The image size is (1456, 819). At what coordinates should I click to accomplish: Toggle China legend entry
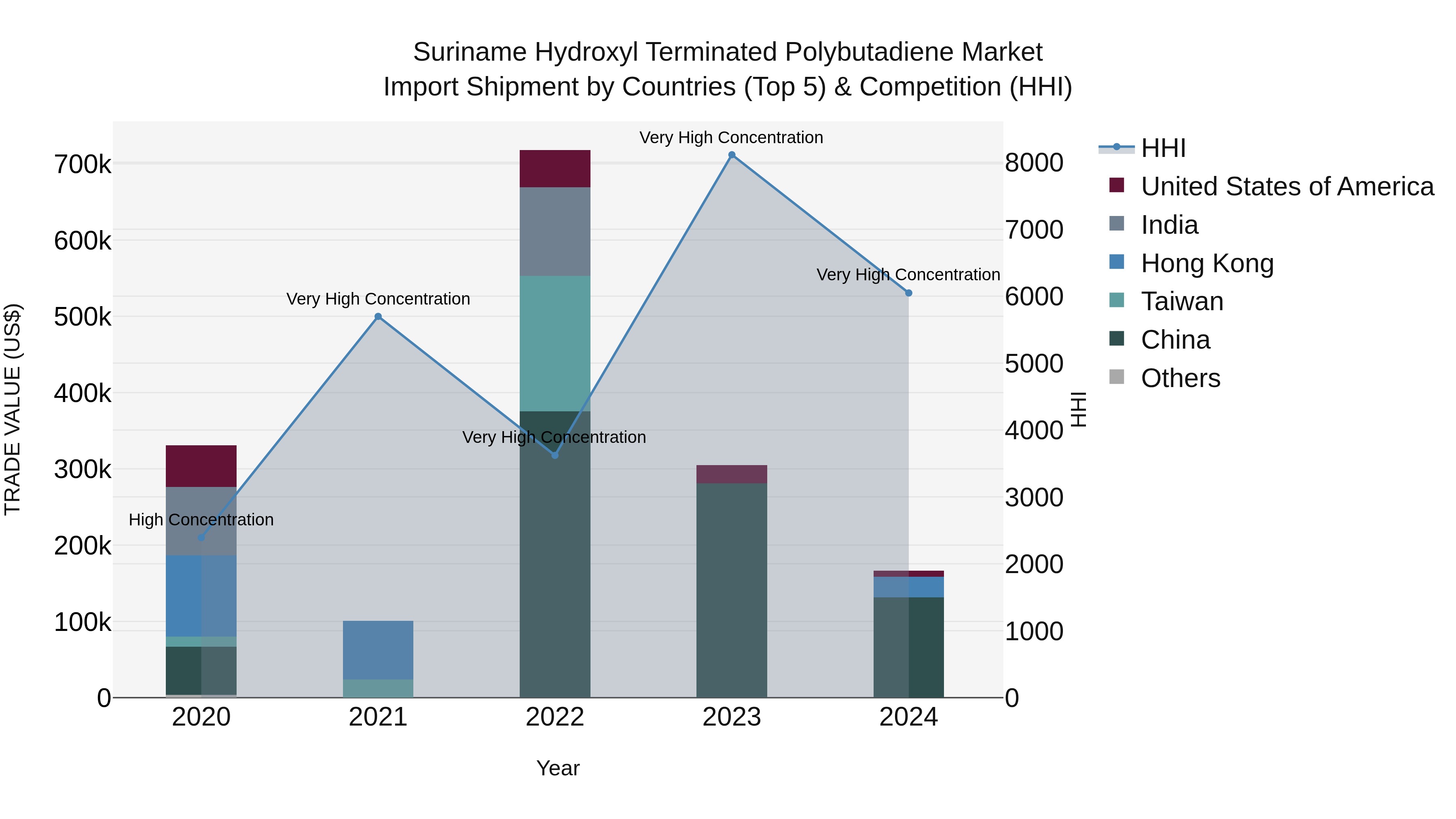pyautogui.click(x=1159, y=340)
